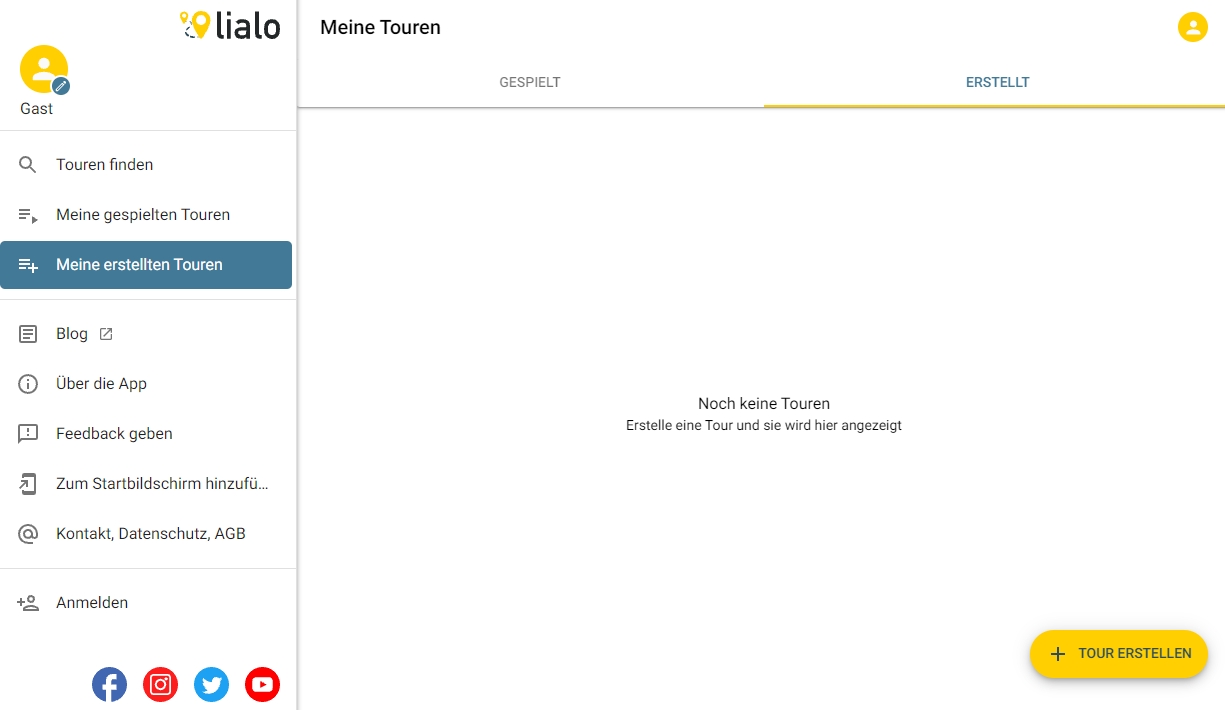Open Über die App
The width and height of the screenshot is (1225, 710).
pos(101,384)
